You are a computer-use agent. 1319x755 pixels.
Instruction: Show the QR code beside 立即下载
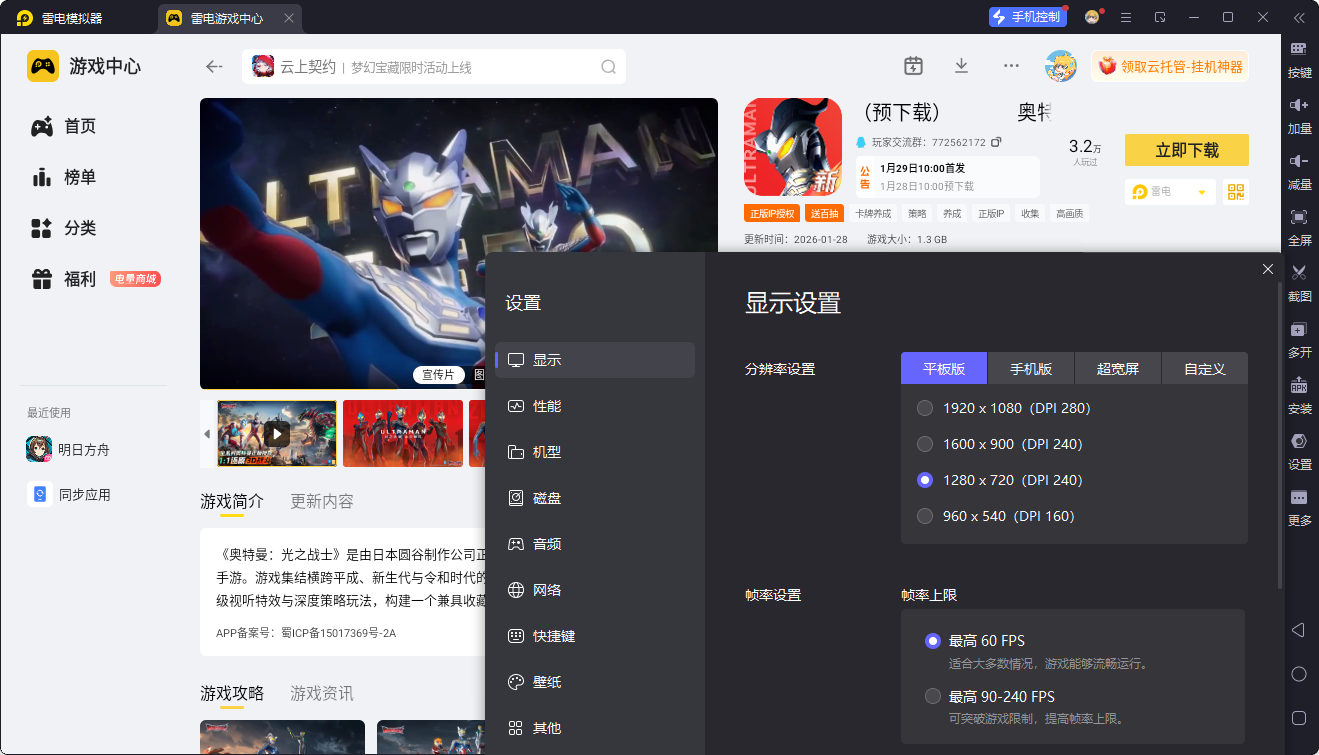pos(1236,192)
